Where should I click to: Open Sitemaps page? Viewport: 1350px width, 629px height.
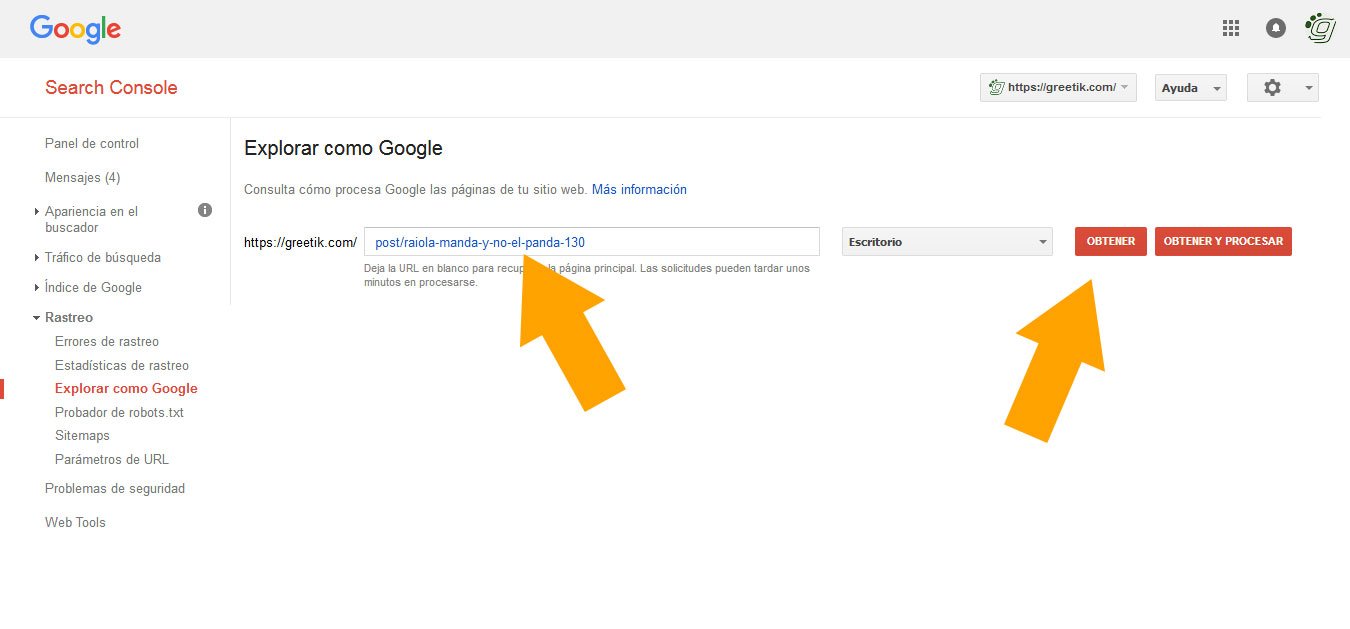pyautogui.click(x=82, y=435)
